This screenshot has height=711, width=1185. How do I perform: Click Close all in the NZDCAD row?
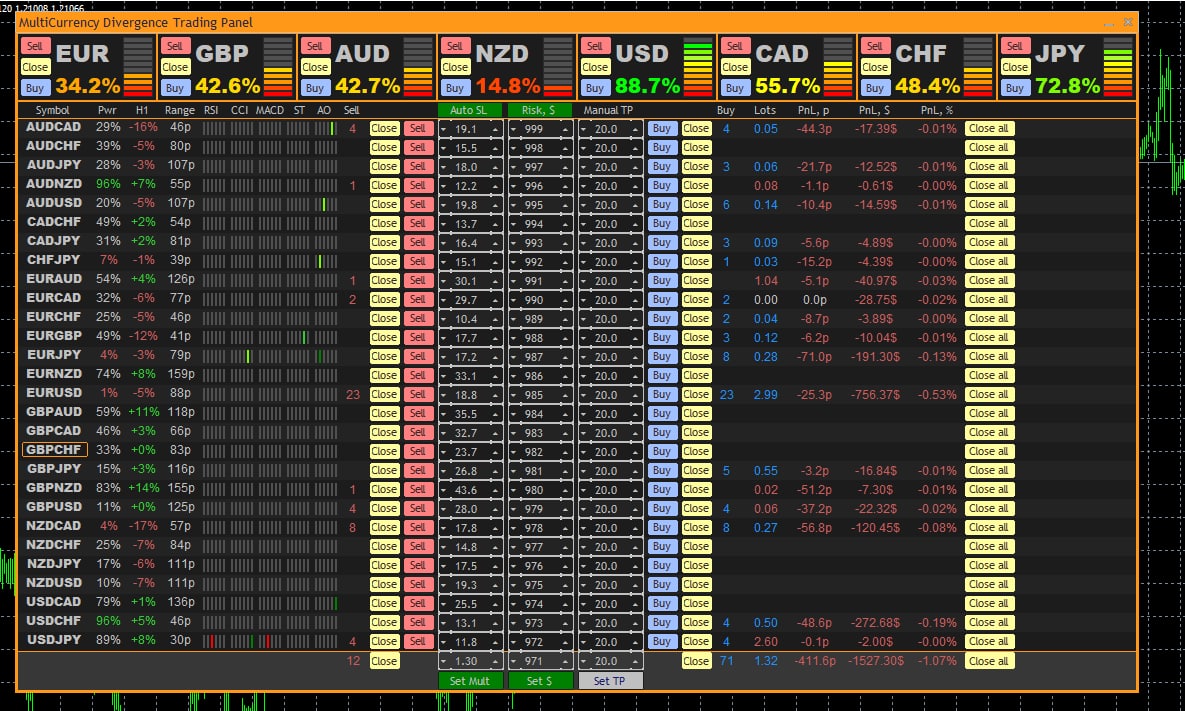(988, 527)
